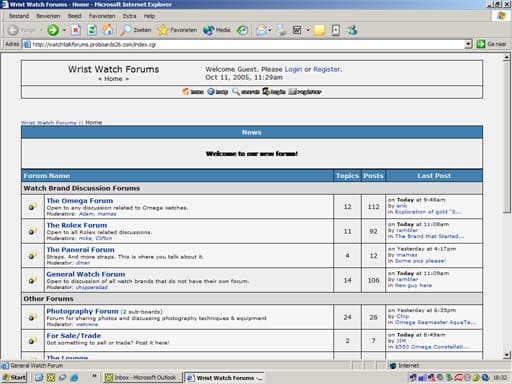Click moderator Clifton in Rolex Forum row

(104, 238)
